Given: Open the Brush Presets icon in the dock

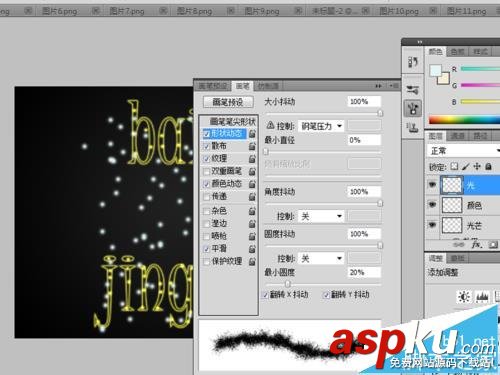Looking at the screenshot, I should 413,89.
